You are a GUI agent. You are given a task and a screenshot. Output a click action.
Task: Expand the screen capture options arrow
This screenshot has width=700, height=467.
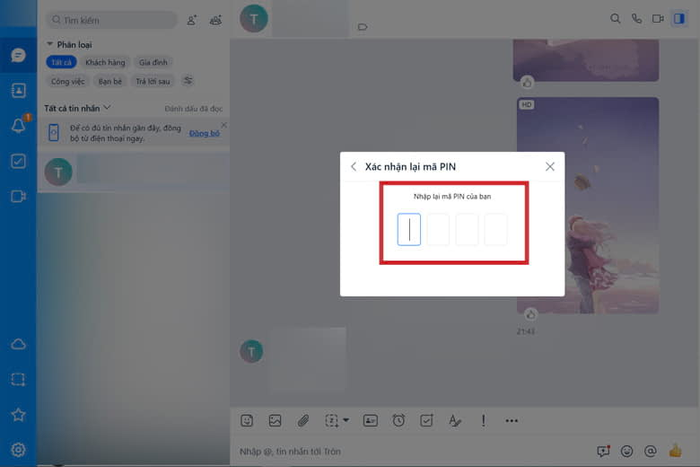pos(346,420)
